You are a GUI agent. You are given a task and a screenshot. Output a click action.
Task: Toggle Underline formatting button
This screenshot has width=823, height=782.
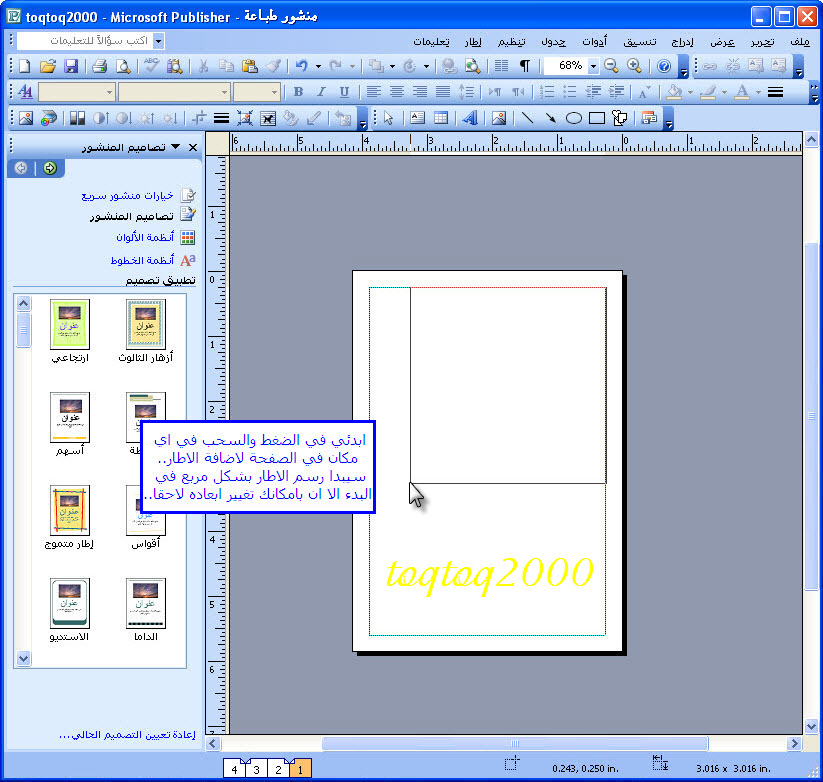pos(344,92)
